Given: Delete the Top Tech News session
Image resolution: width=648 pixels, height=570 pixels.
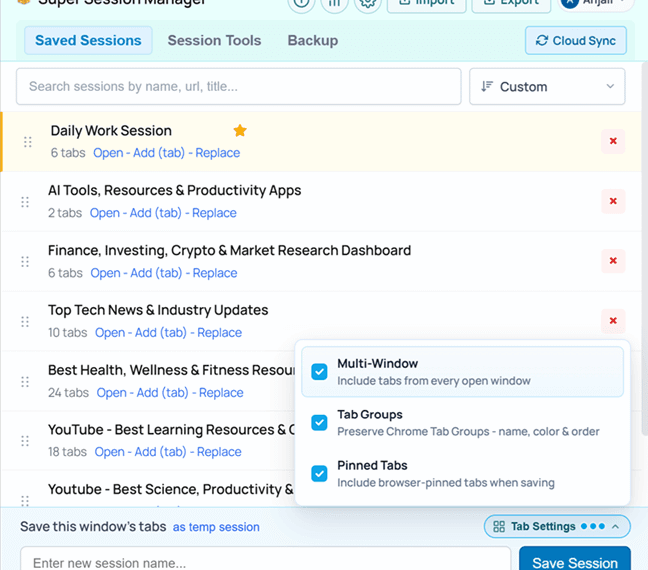Looking at the screenshot, I should click(x=613, y=321).
